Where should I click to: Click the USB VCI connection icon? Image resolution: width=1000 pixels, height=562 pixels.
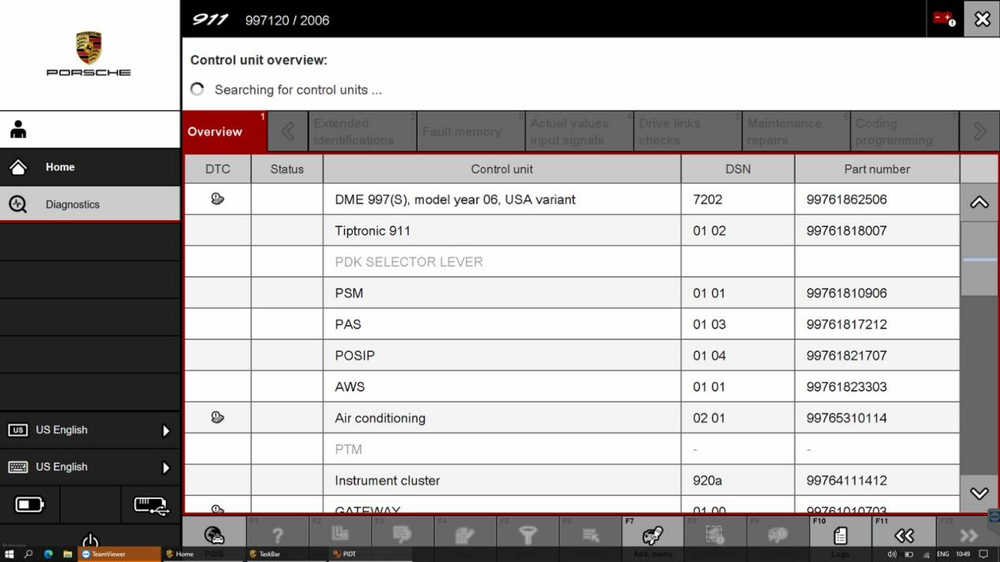point(150,505)
